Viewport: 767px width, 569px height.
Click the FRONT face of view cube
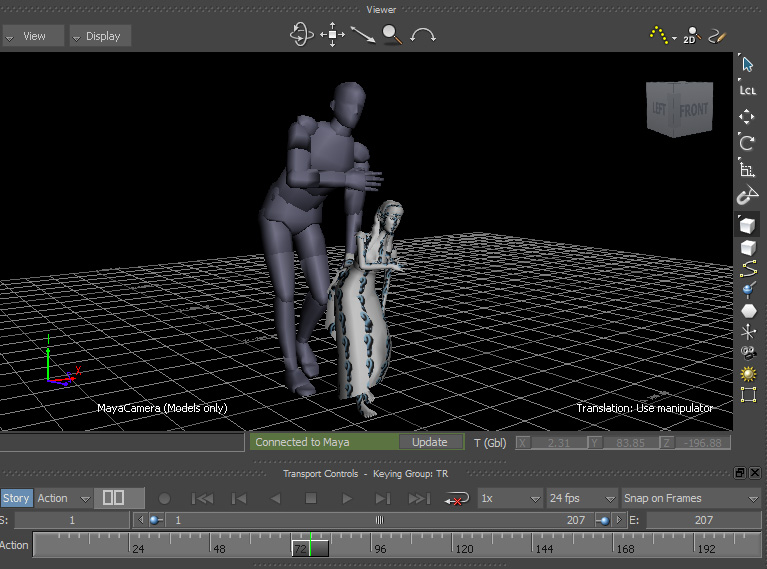[693, 110]
